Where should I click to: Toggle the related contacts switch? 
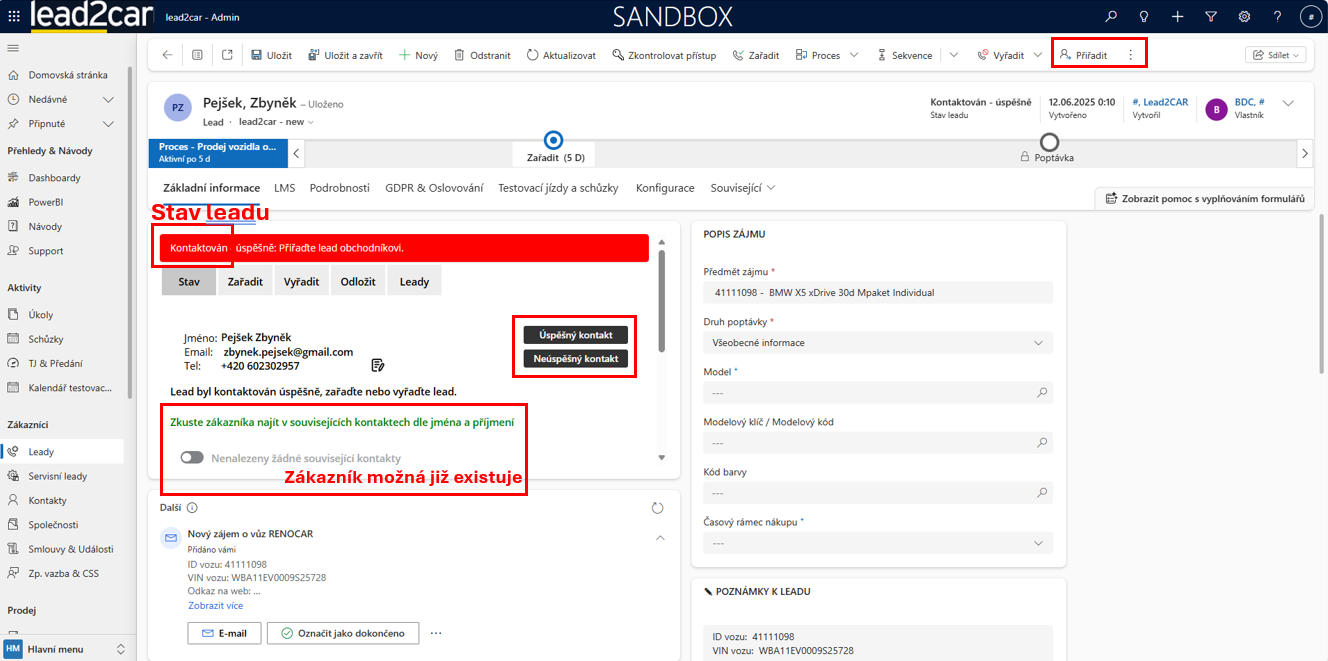tap(191, 458)
